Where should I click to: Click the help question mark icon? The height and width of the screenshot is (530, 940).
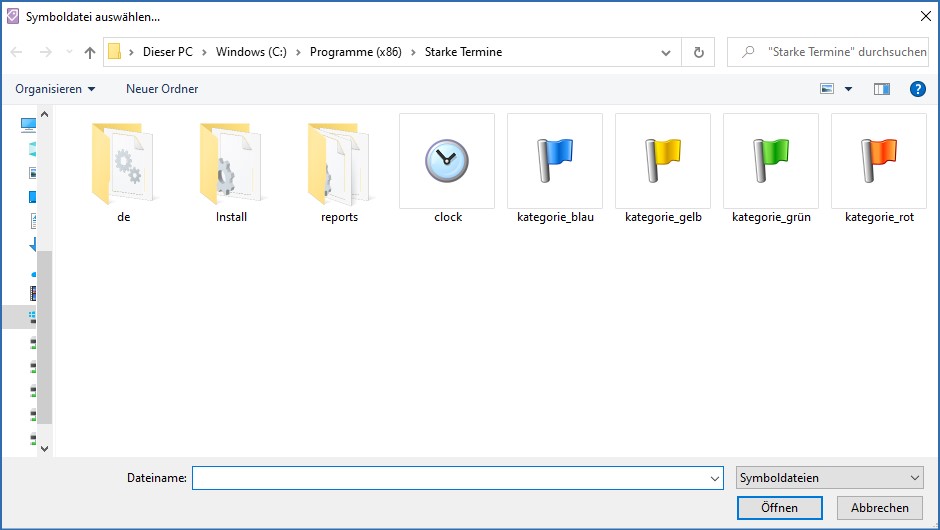tap(917, 89)
